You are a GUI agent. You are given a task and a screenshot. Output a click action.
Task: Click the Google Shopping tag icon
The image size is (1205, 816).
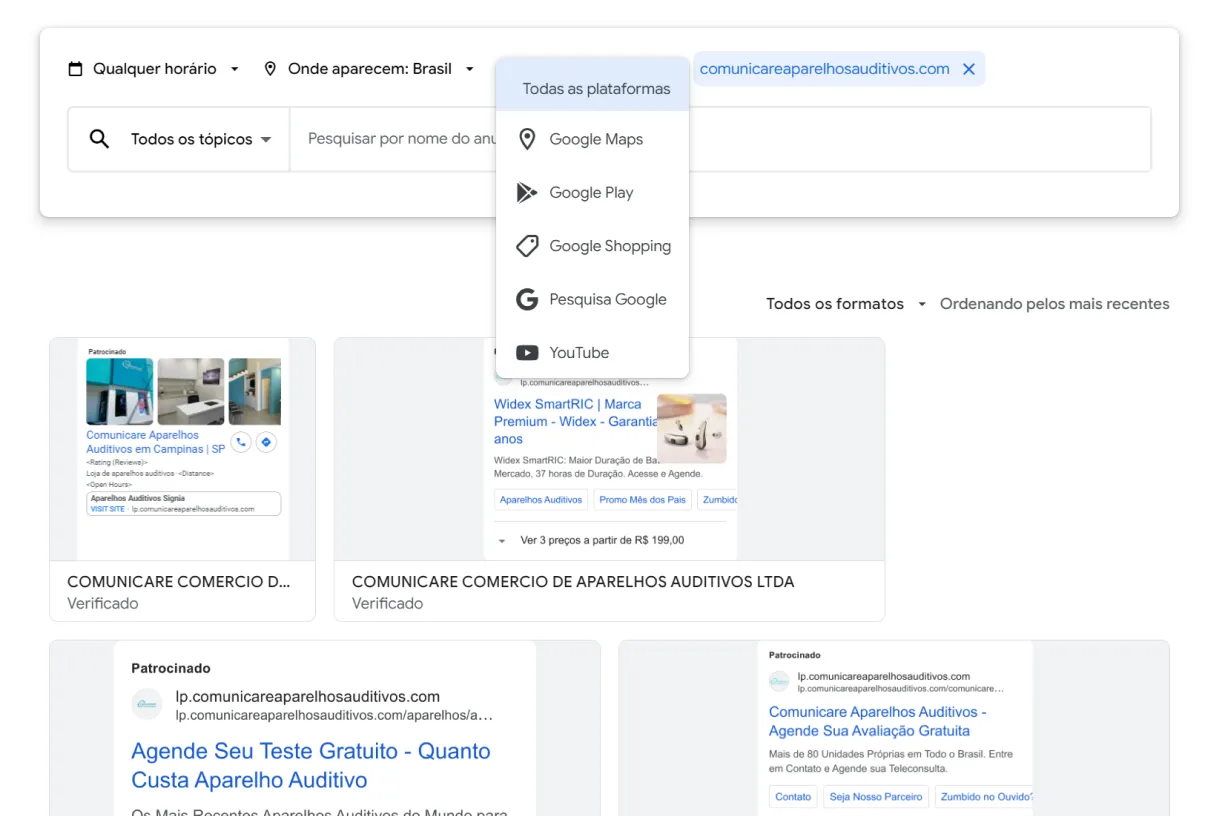(x=527, y=246)
